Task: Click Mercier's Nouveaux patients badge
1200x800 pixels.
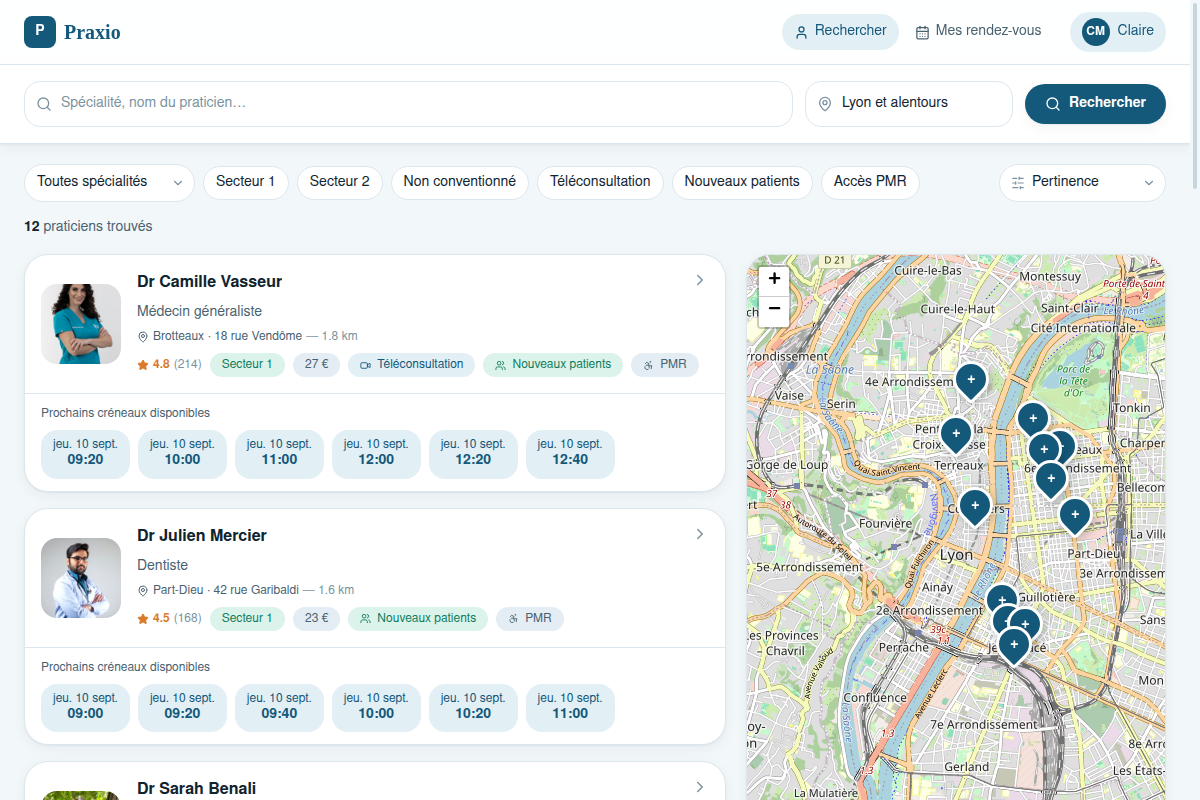Action: point(418,619)
